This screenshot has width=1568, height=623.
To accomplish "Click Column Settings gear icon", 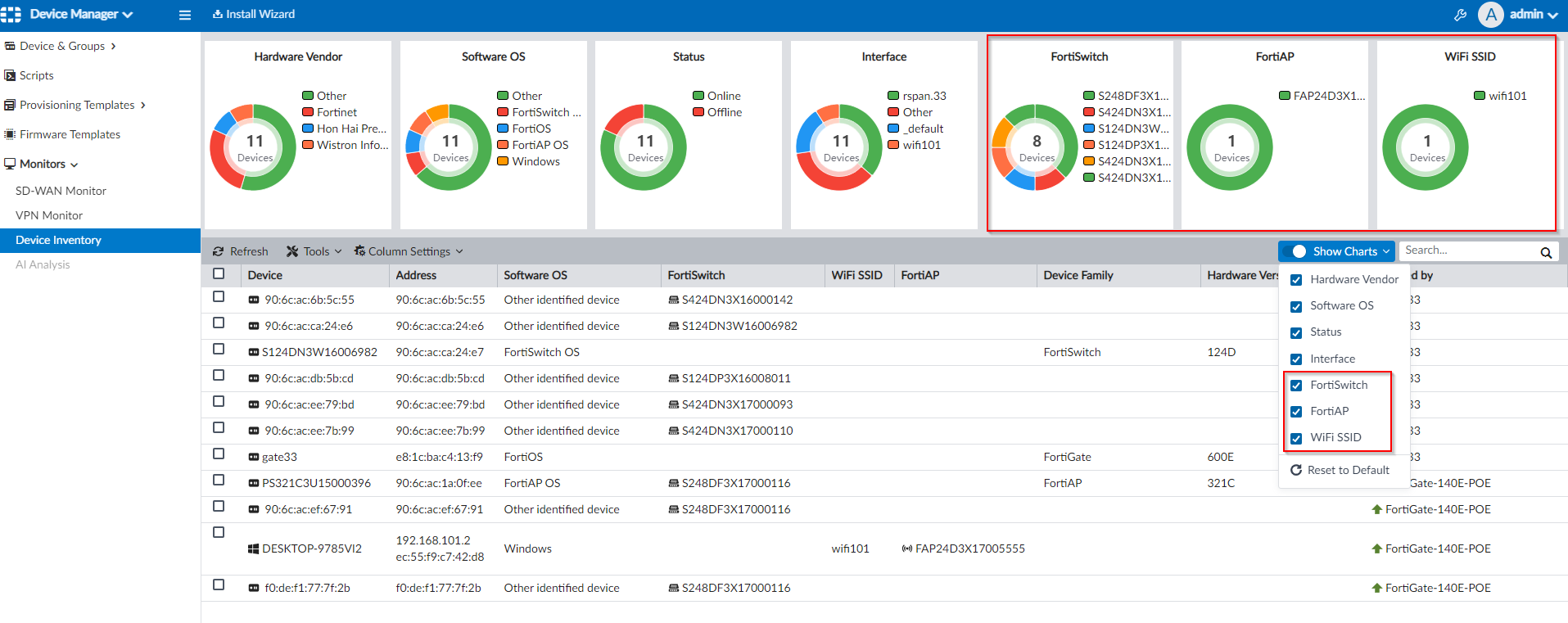I will [x=359, y=251].
